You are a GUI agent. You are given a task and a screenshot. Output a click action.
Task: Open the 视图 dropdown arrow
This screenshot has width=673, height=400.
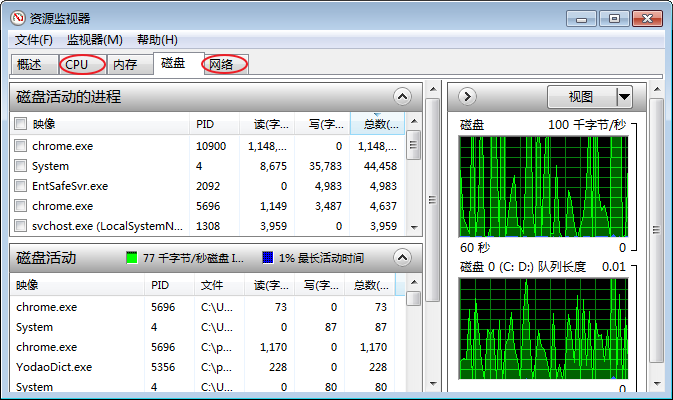point(624,97)
